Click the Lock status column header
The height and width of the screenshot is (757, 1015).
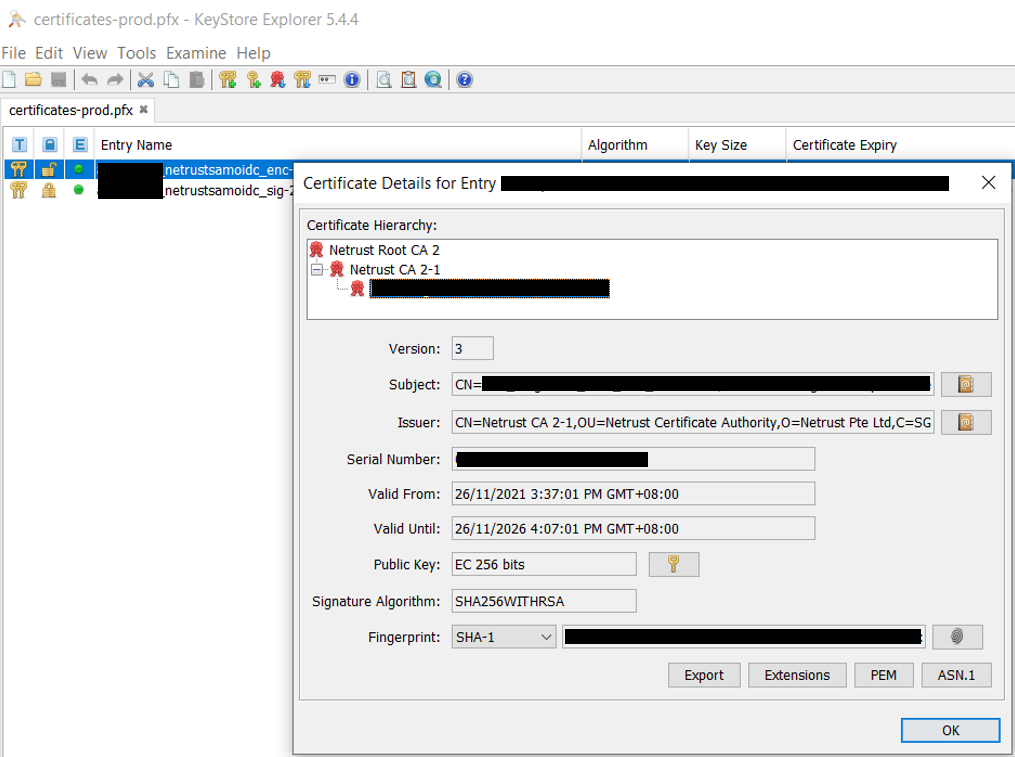pyautogui.click(x=49, y=145)
